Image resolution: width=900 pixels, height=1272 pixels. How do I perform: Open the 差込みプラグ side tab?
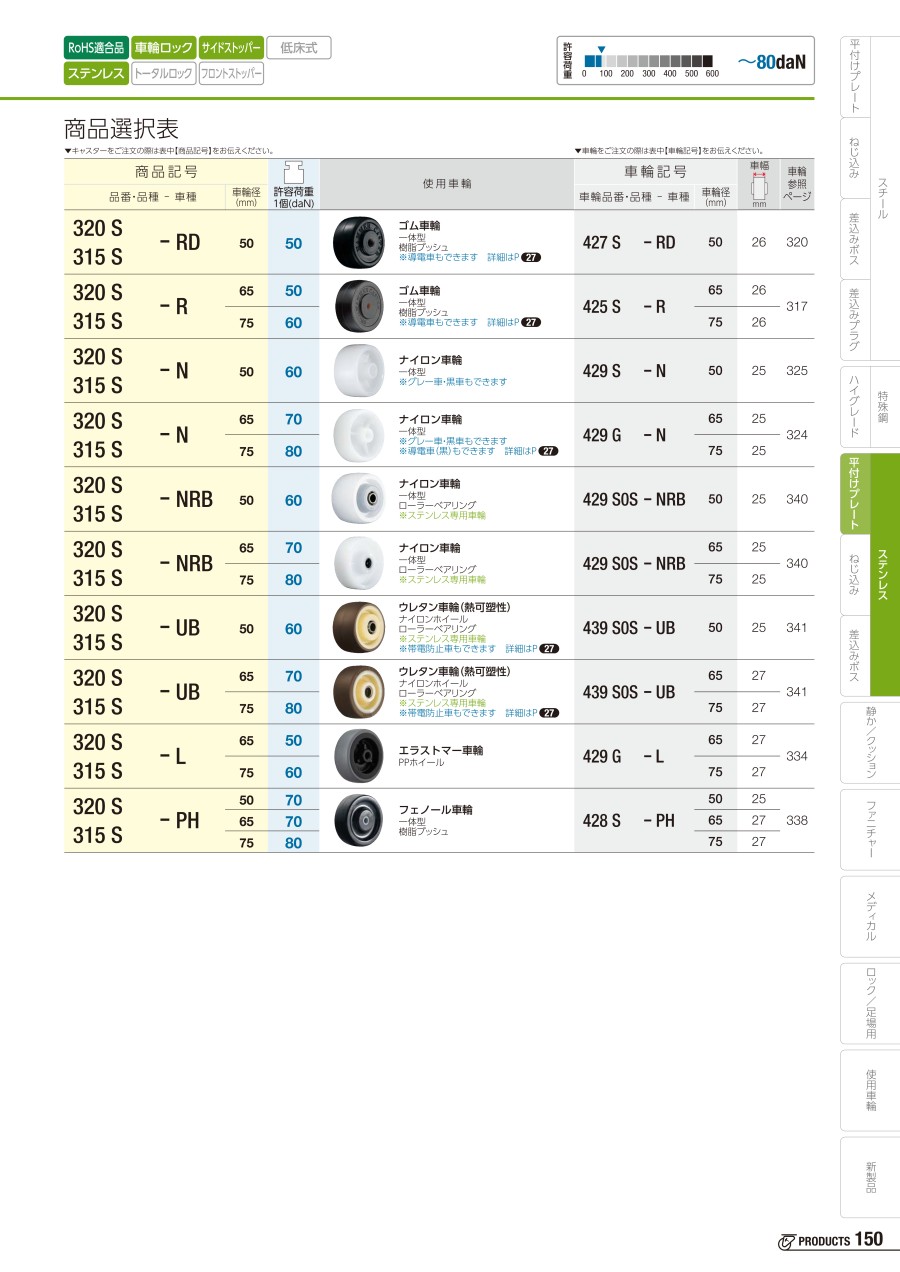pos(855,320)
